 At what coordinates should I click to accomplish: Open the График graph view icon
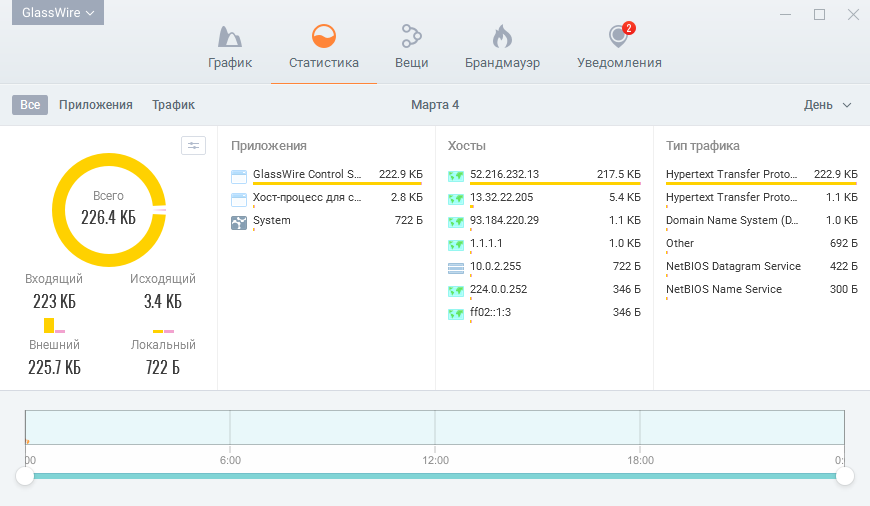point(229,37)
